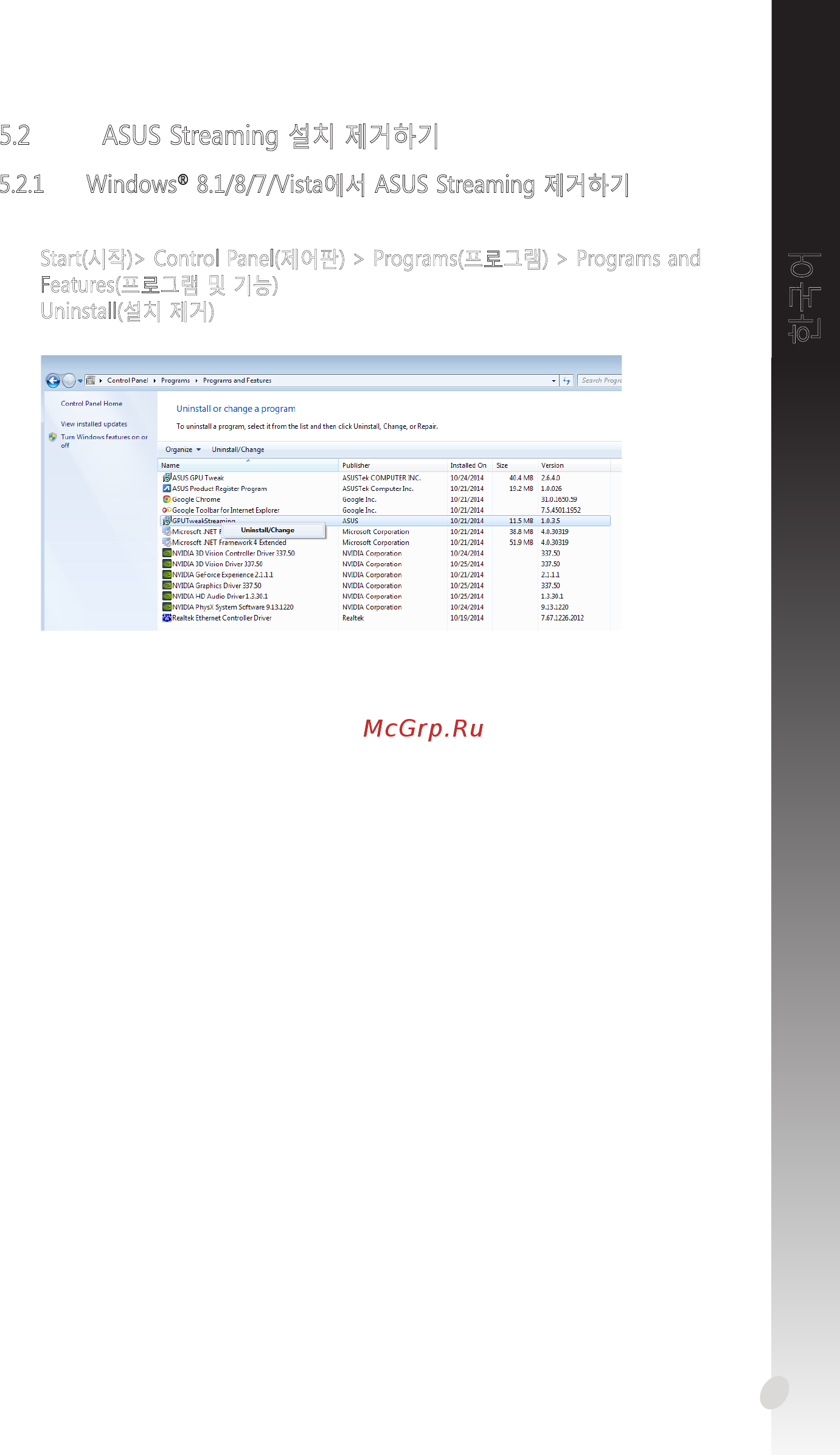Screen dimensions: 840x1455
Task: Open recent pages dropdown beside navigation arrows
Action: [x=80, y=381]
